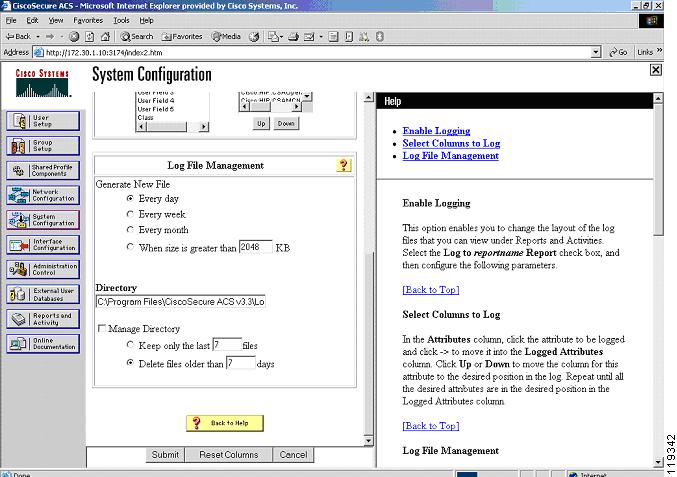The height and width of the screenshot is (477, 677).
Task: Click Back to Top under Enable Logging
Action: pyautogui.click(x=430, y=290)
